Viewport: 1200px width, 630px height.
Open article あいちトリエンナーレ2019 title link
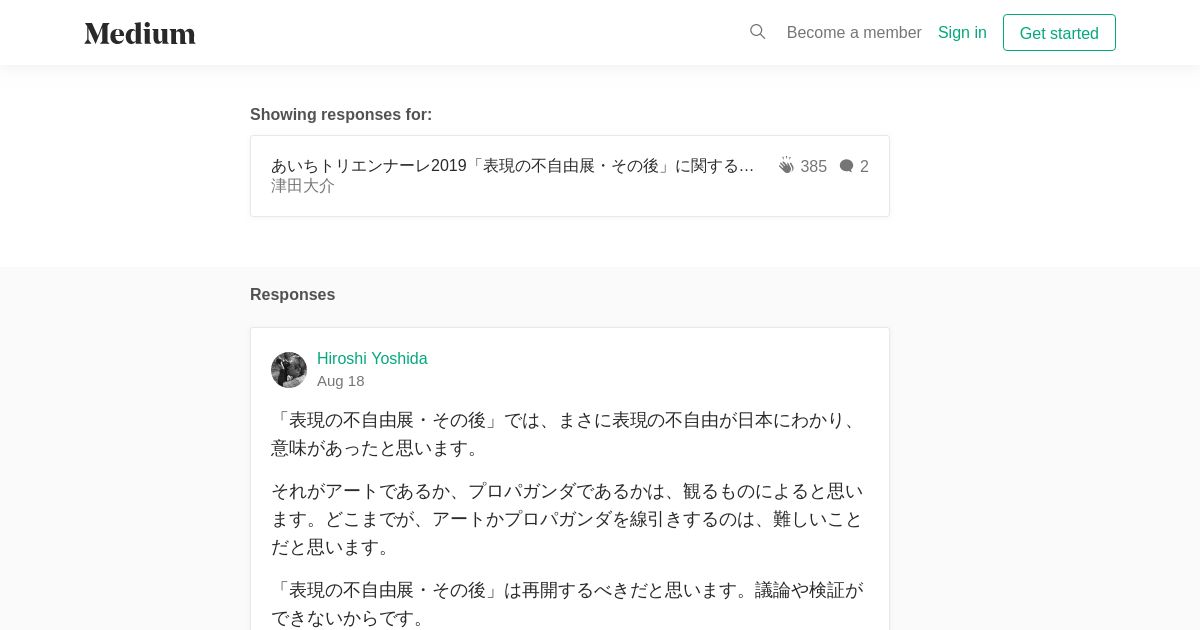(513, 166)
